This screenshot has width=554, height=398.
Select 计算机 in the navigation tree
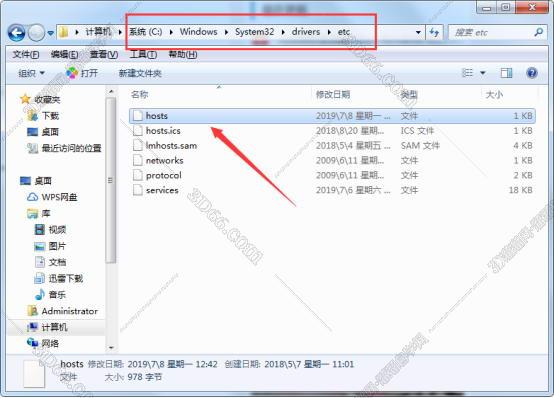pyautogui.click(x=54, y=327)
